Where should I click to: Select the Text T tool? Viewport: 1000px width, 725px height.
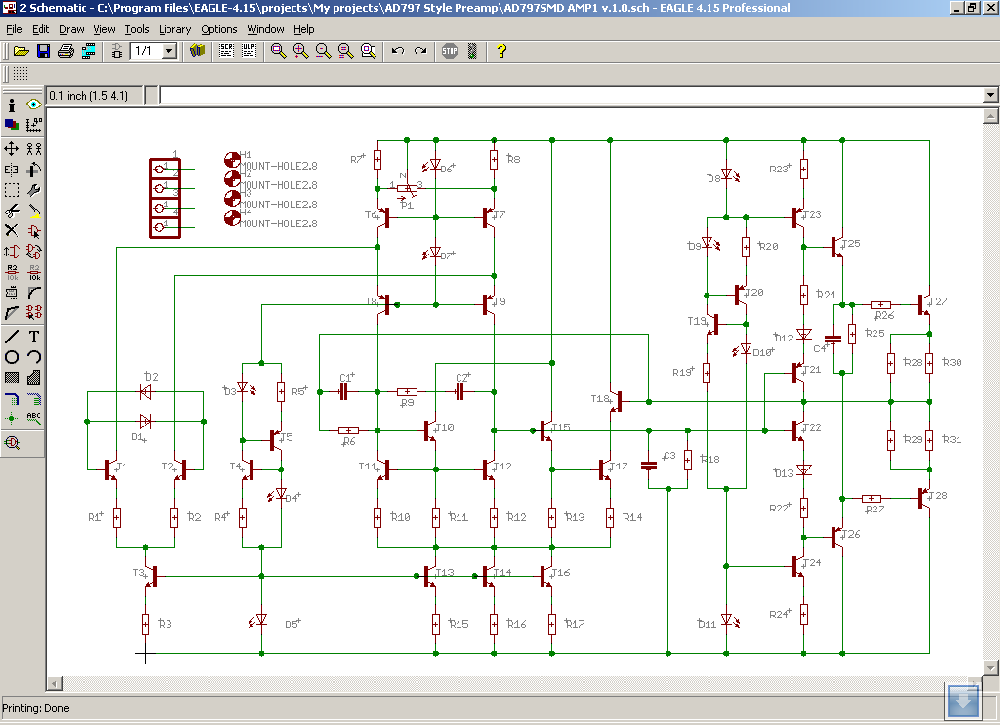point(34,336)
